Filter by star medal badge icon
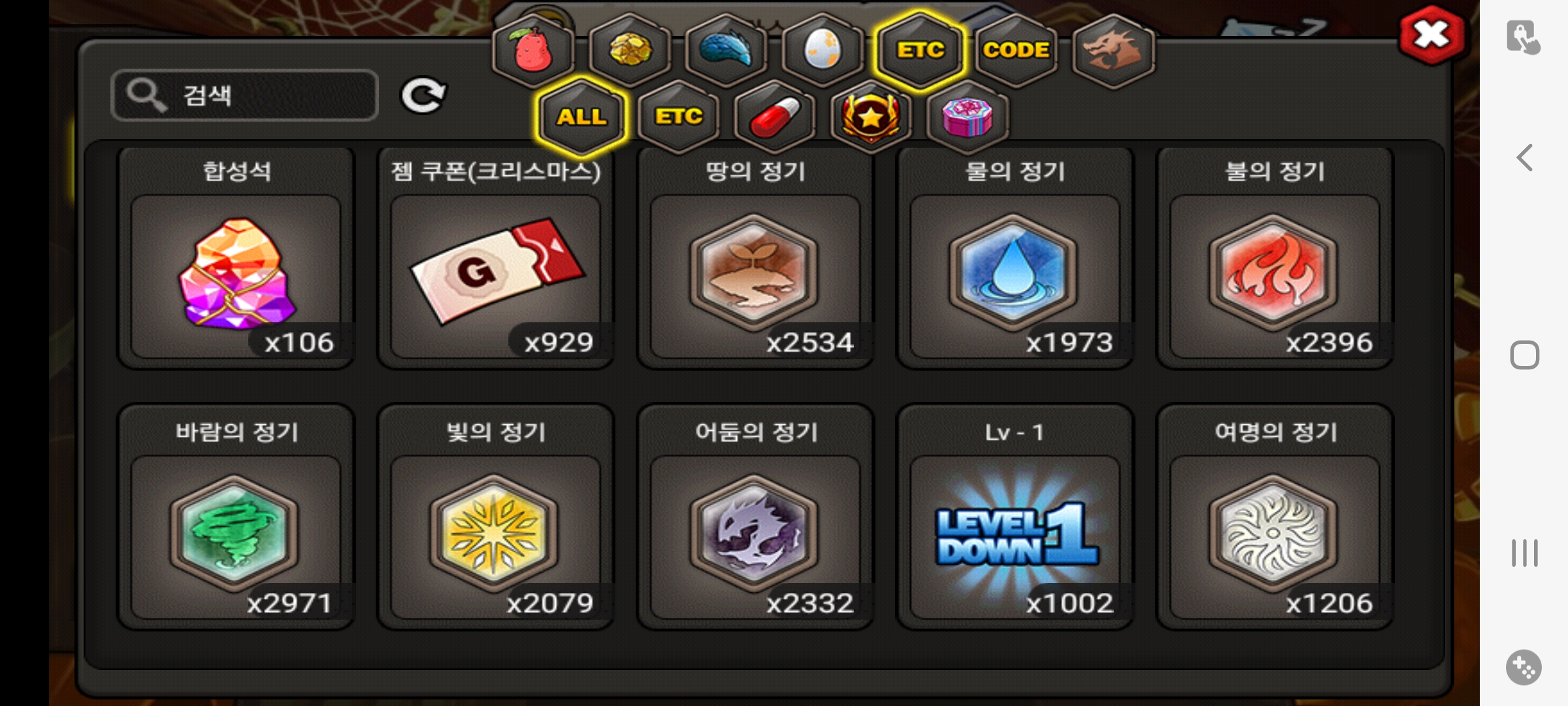The height and width of the screenshot is (706, 1568). (x=871, y=117)
